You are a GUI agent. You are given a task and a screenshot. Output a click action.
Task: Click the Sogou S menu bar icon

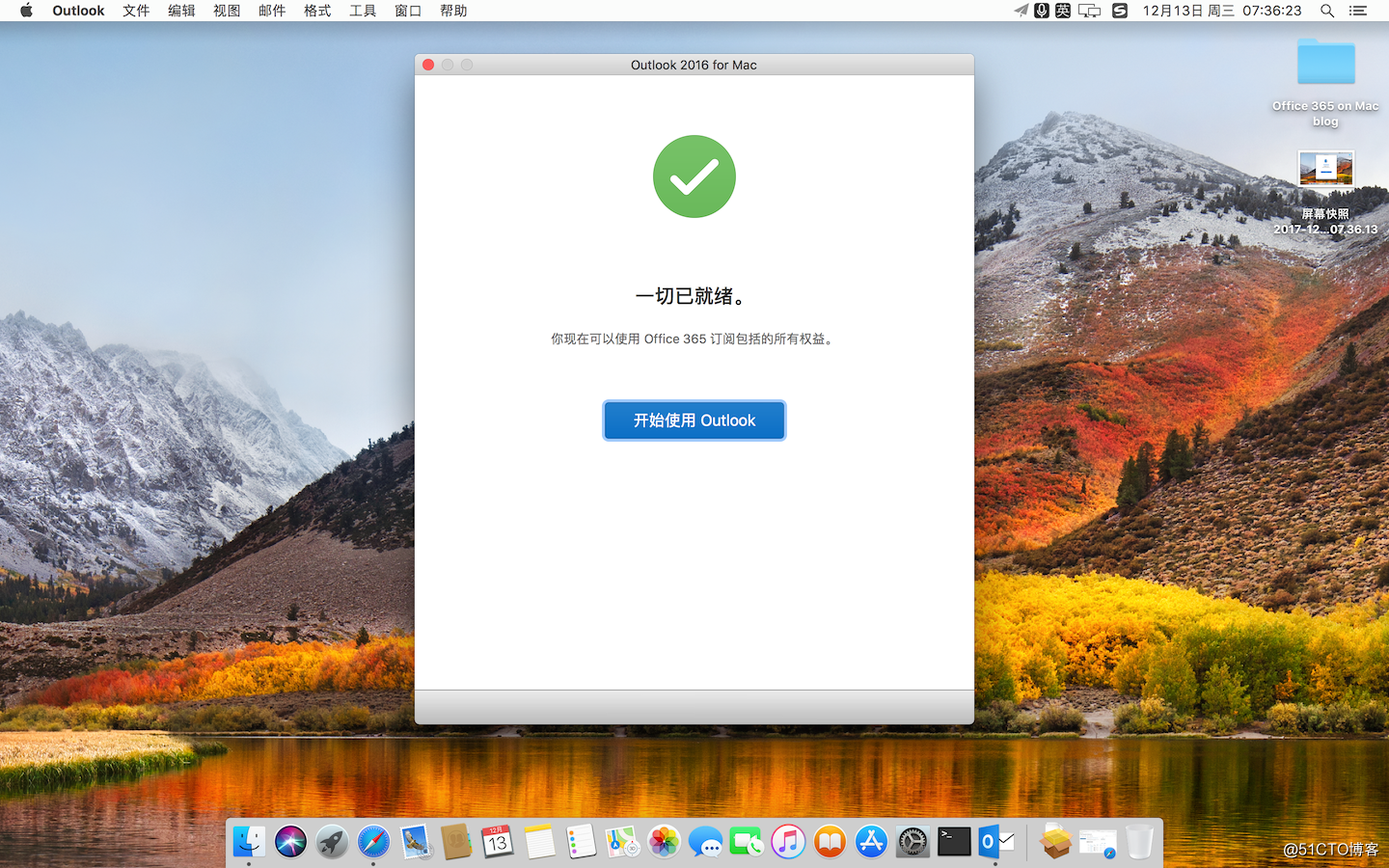point(1120,11)
